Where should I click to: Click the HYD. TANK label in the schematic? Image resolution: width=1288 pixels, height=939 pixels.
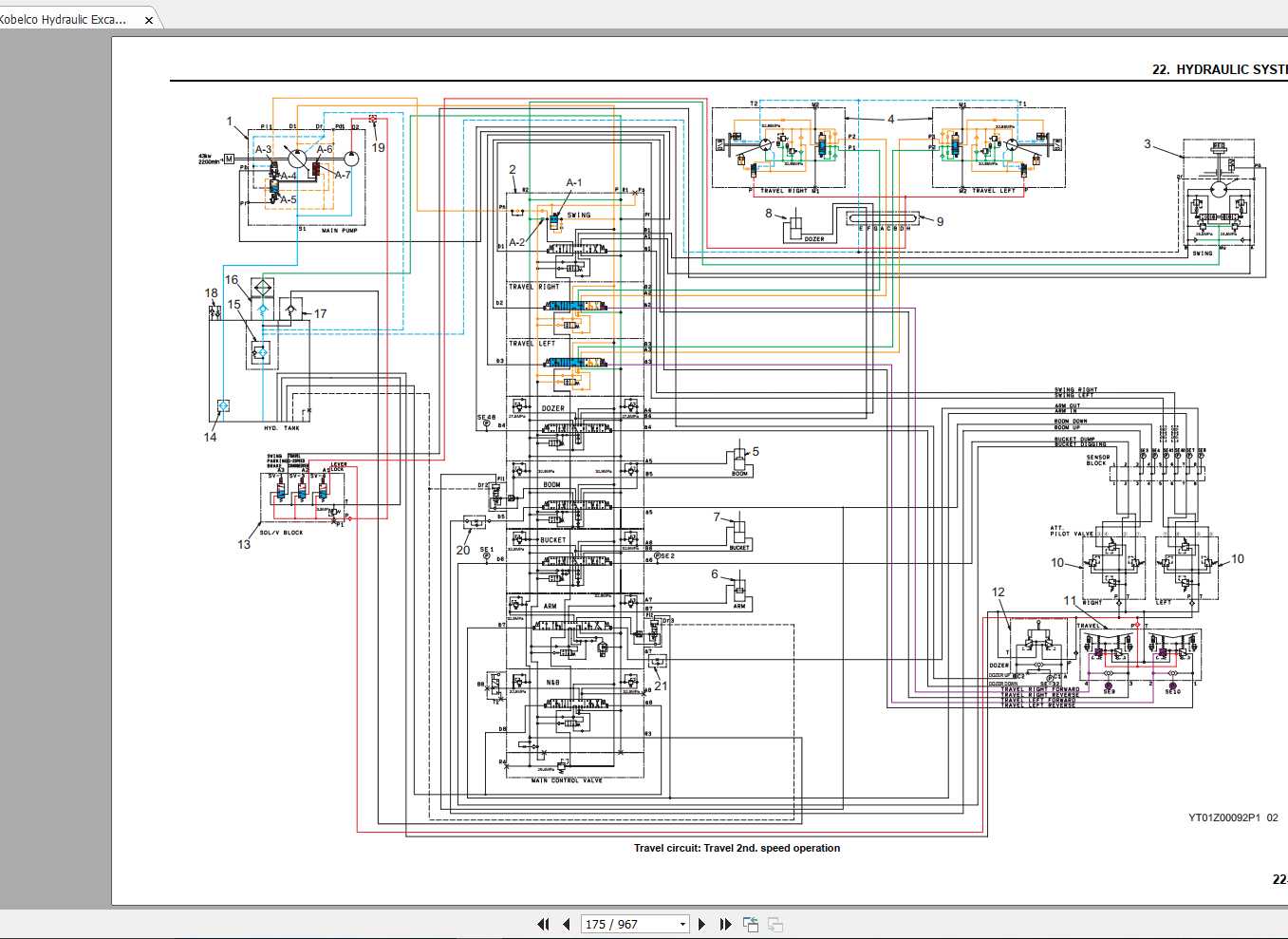(282, 428)
